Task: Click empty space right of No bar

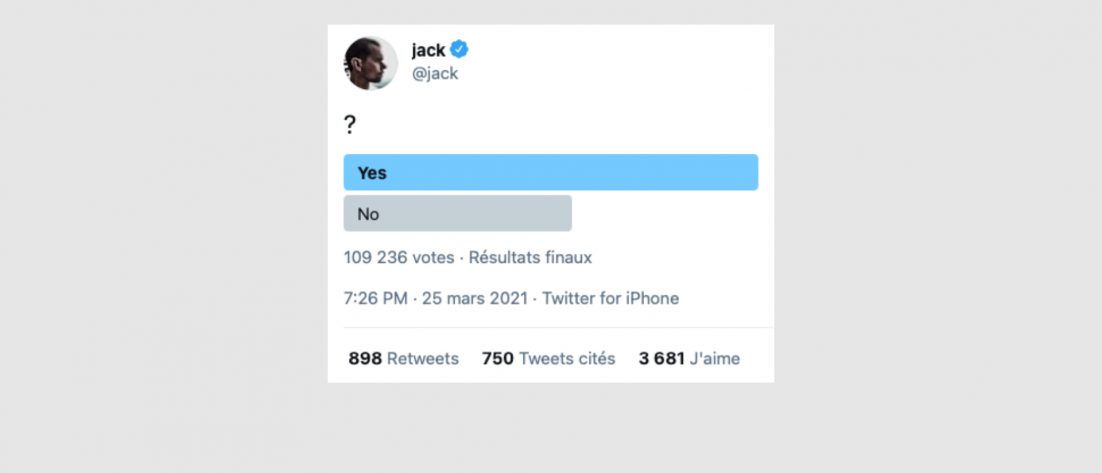Action: point(665,213)
